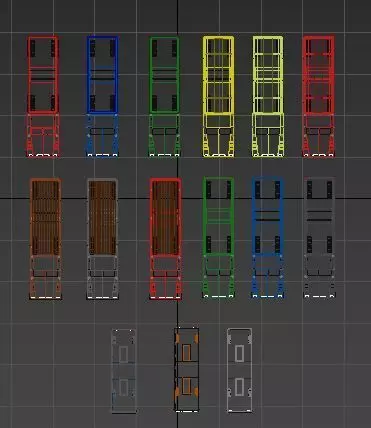This screenshot has height=428, width=371.
Task: Select the pale yellow caged truck model
Action: pos(268,96)
